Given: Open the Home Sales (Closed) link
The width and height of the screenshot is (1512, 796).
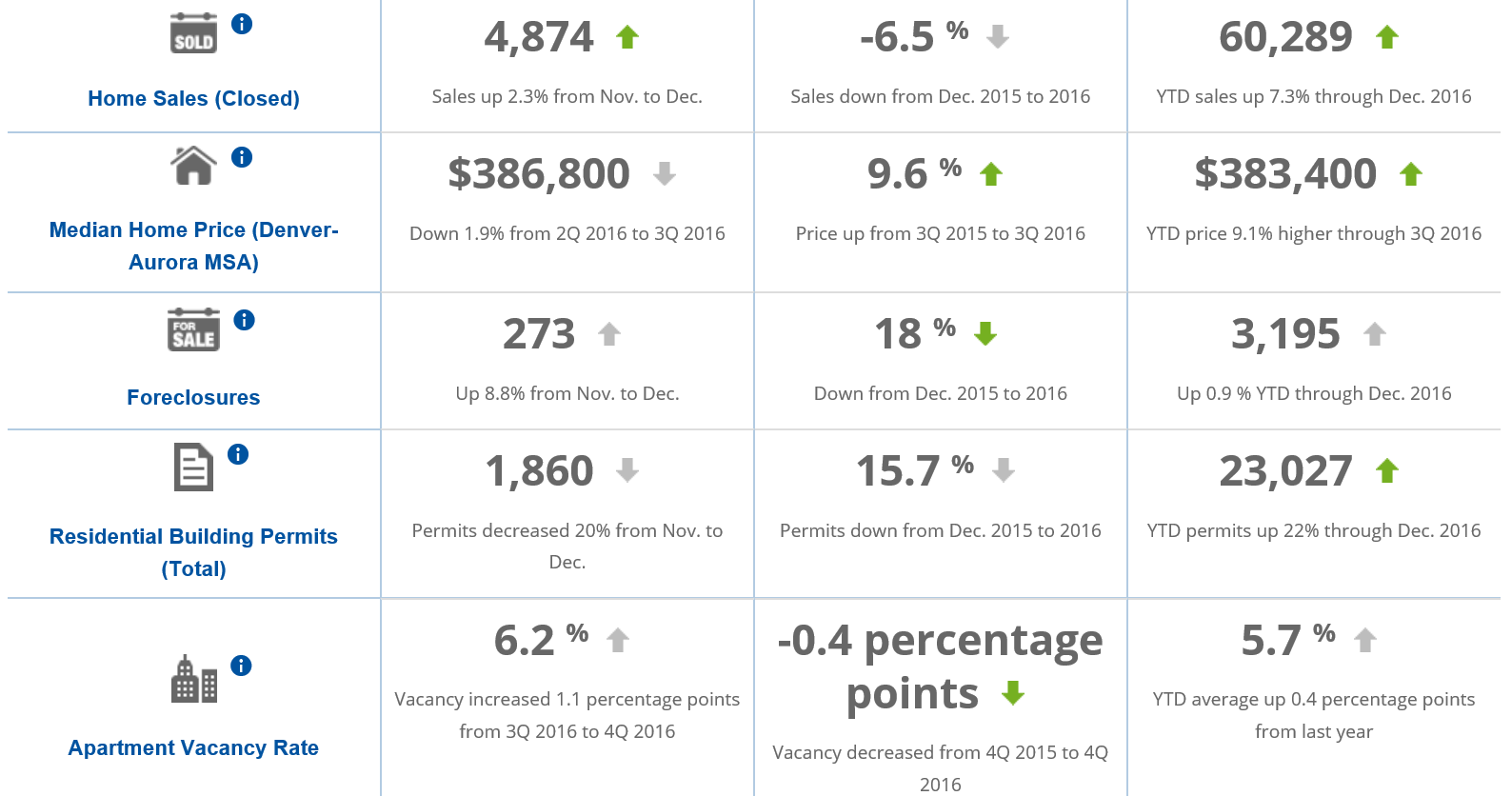Looking at the screenshot, I should coord(193,98).
